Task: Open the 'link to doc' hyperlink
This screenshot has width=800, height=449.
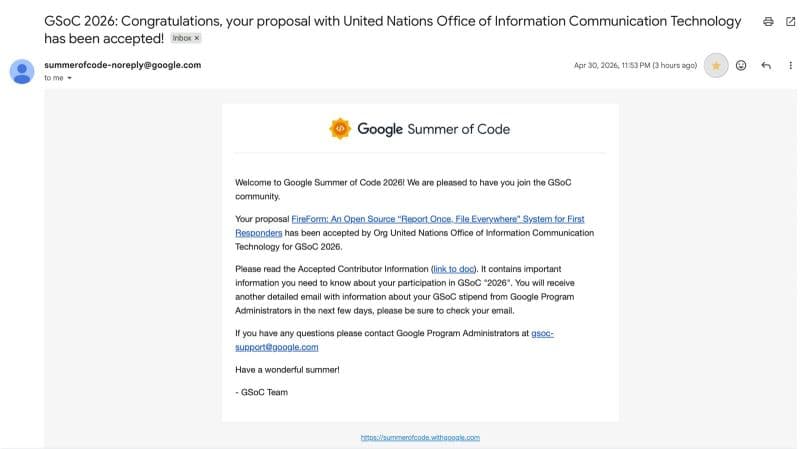Action: point(454,269)
